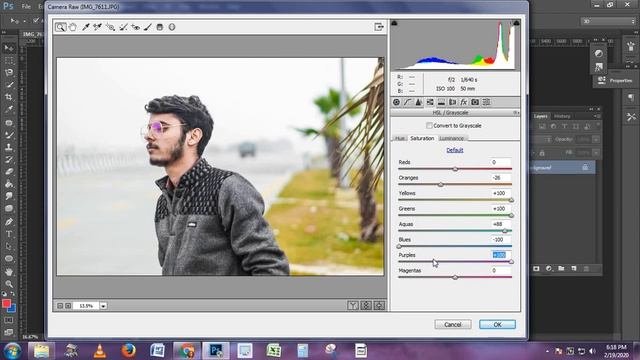The height and width of the screenshot is (360, 640).
Task: Open the Camera Calibration panel icon
Action: coord(475,102)
